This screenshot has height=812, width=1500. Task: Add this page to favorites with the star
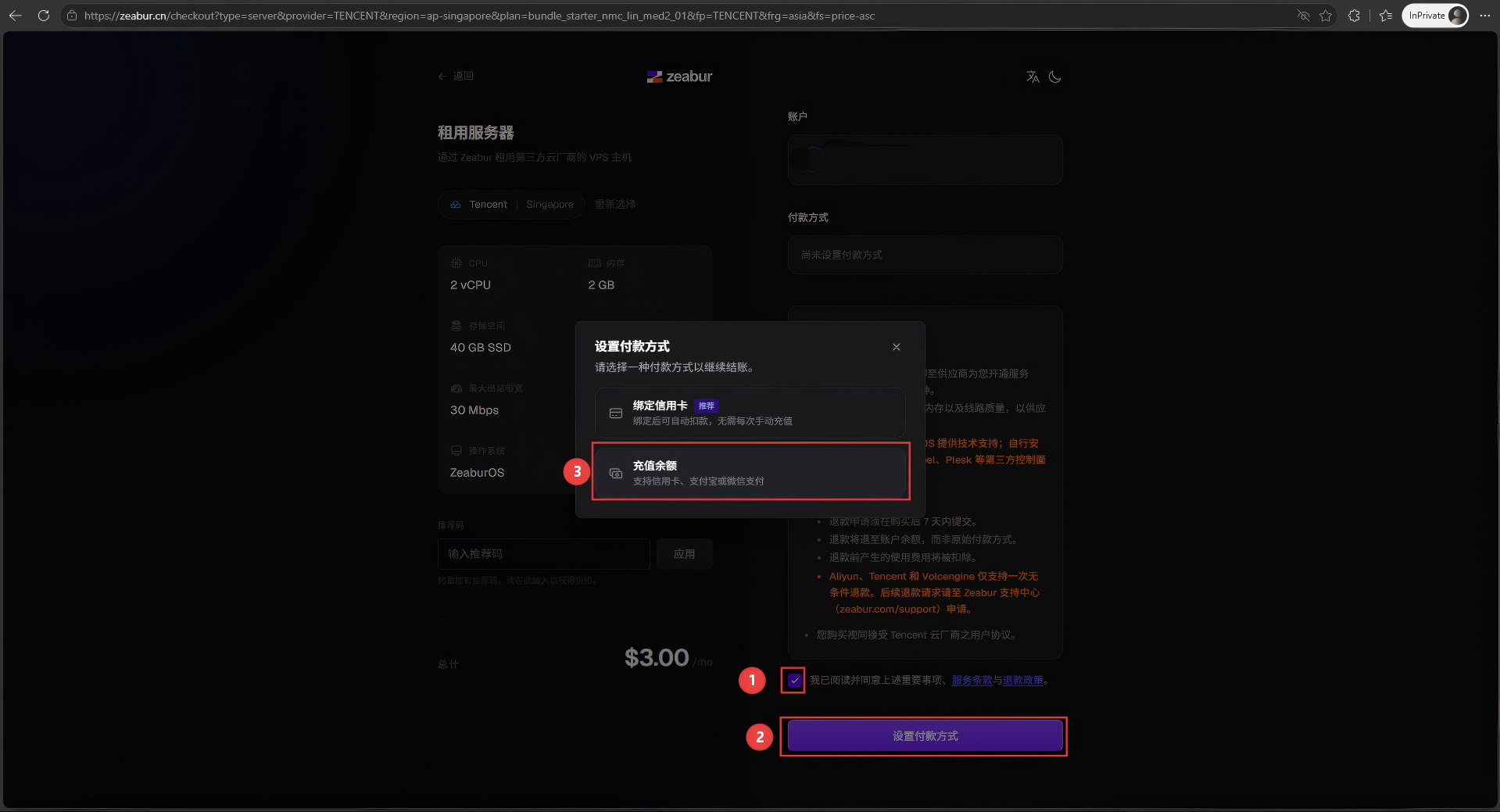point(1326,16)
